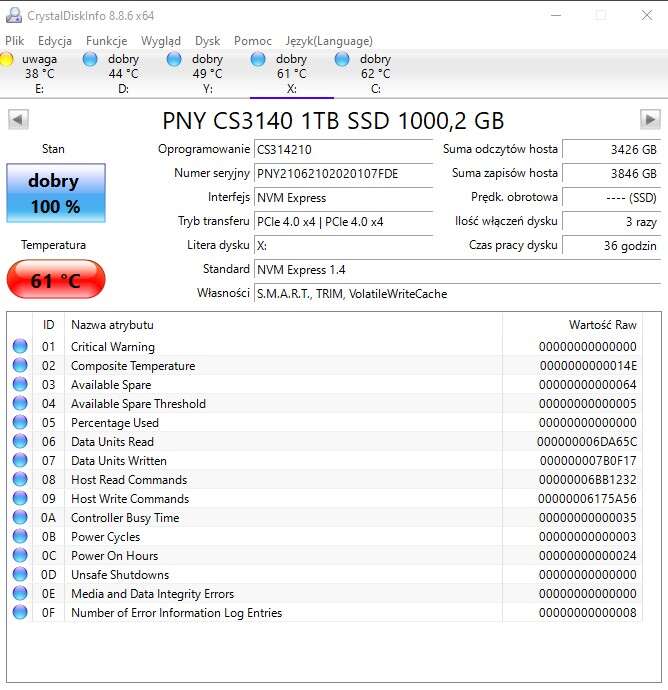Open the Funkcje menu
Viewport: 668px width, 690px height.
(106, 41)
